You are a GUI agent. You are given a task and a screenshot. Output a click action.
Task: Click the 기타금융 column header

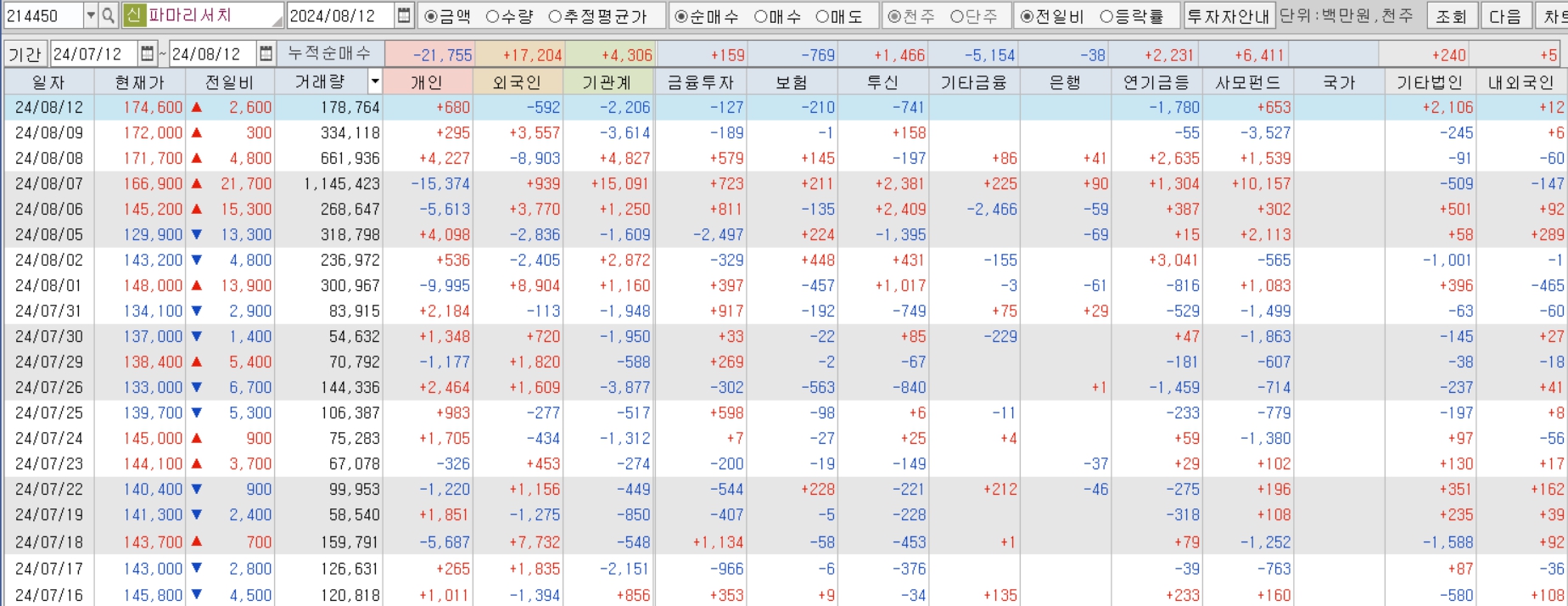coord(974,82)
